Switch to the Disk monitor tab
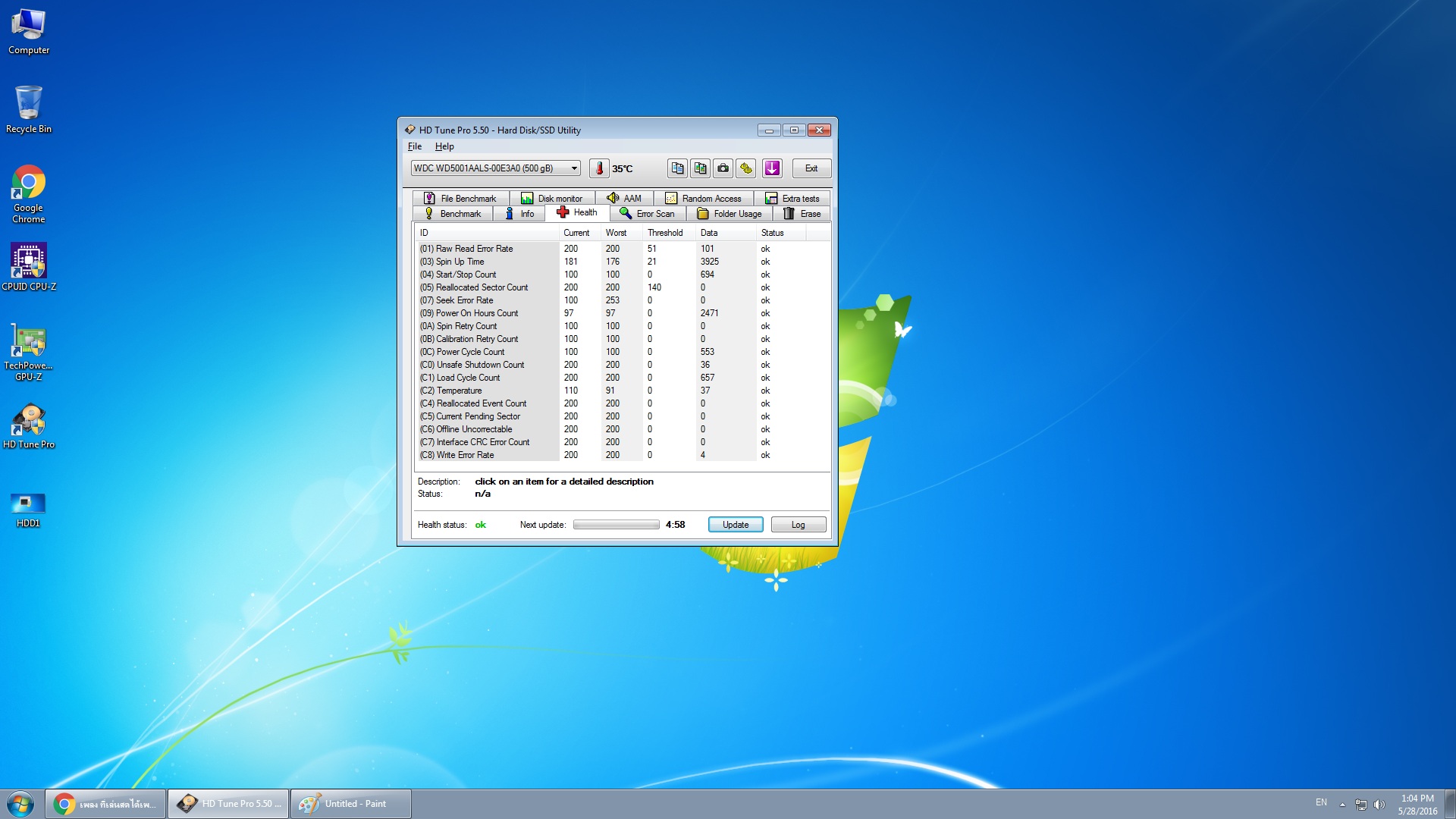Image resolution: width=1456 pixels, height=819 pixels. (551, 199)
